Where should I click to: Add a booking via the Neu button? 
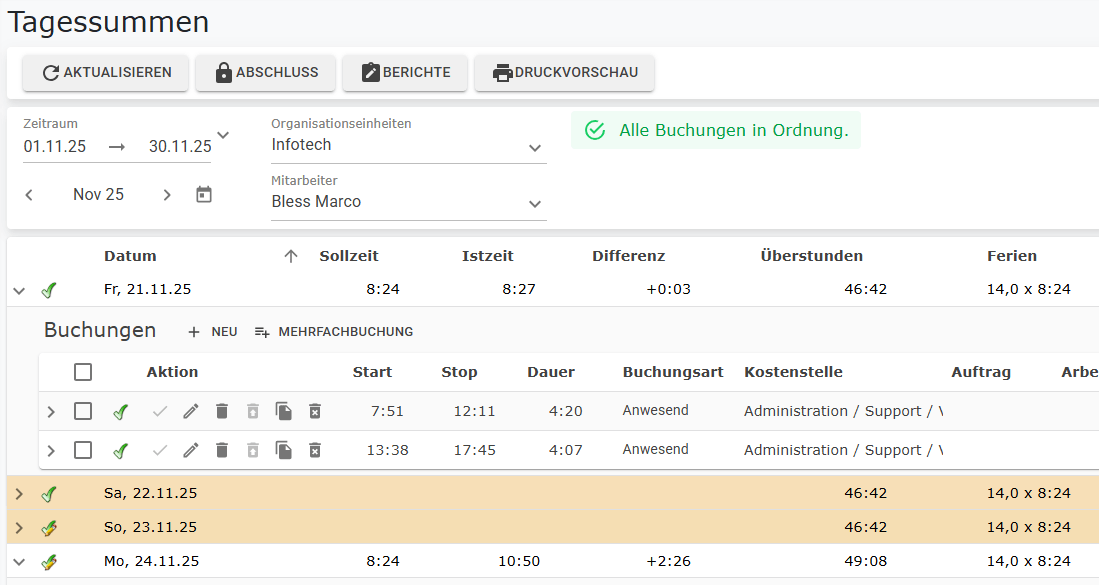click(x=211, y=330)
